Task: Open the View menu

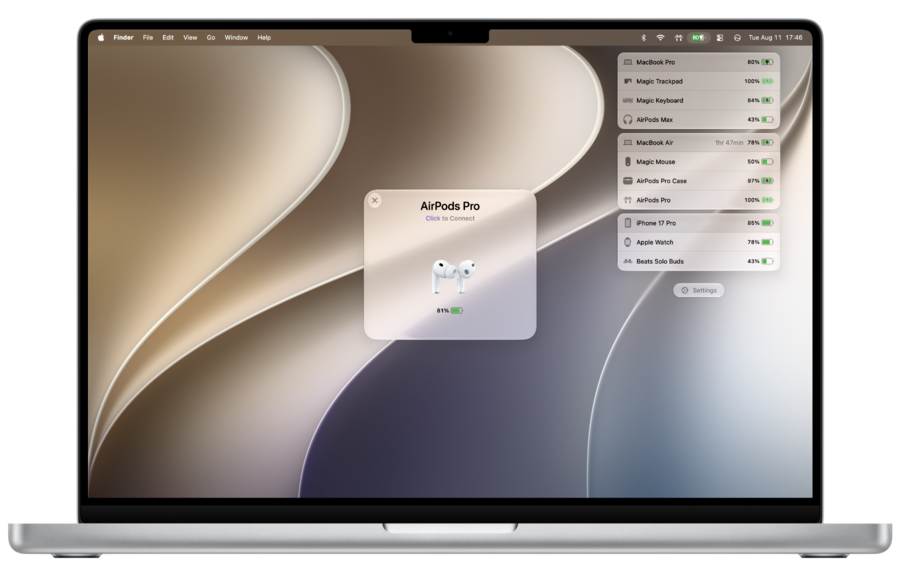Action: (190, 37)
